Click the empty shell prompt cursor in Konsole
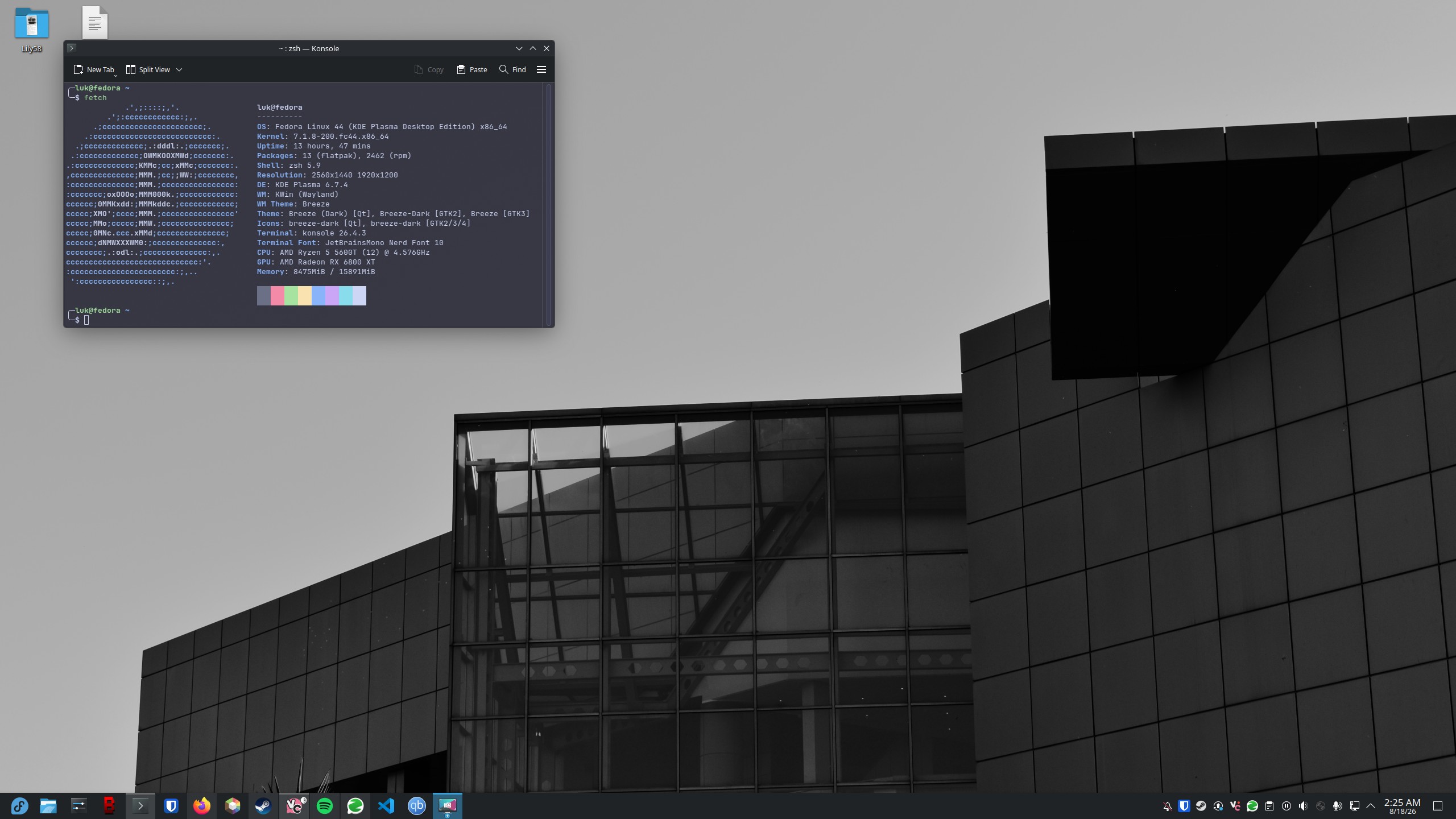 (x=86, y=320)
